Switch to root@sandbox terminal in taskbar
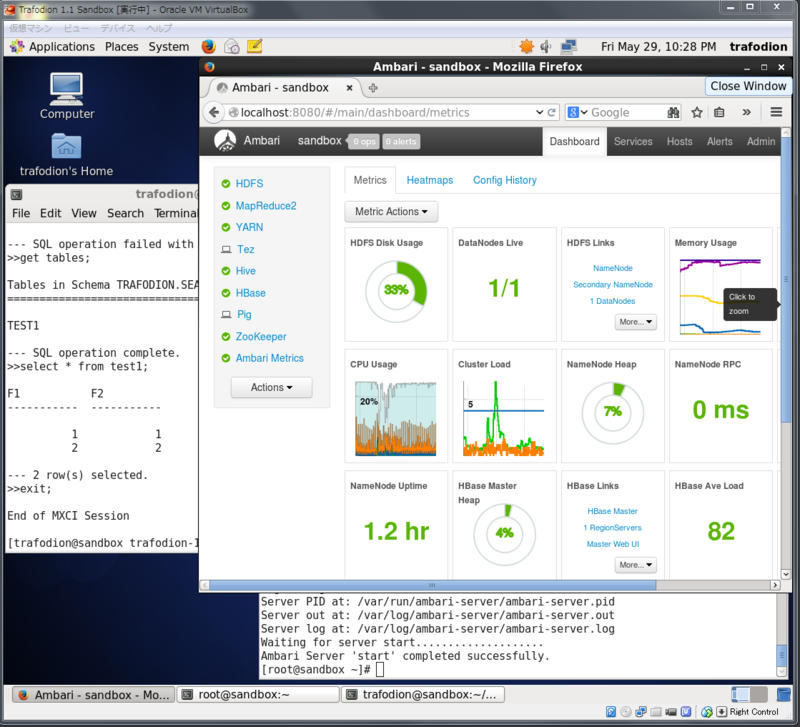 (258, 695)
